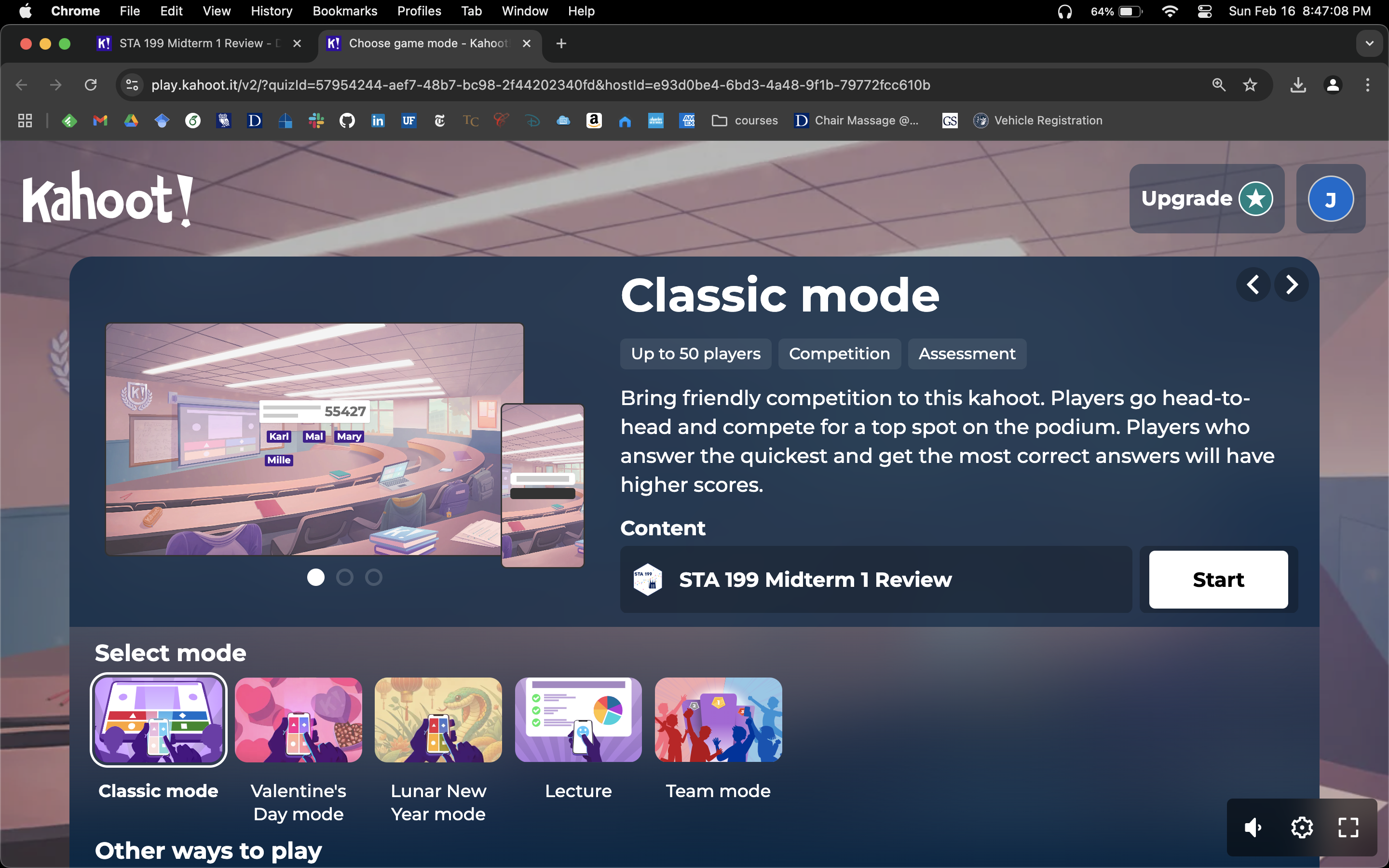Go to next game mode arrow
The width and height of the screenshot is (1389, 868).
(x=1292, y=284)
